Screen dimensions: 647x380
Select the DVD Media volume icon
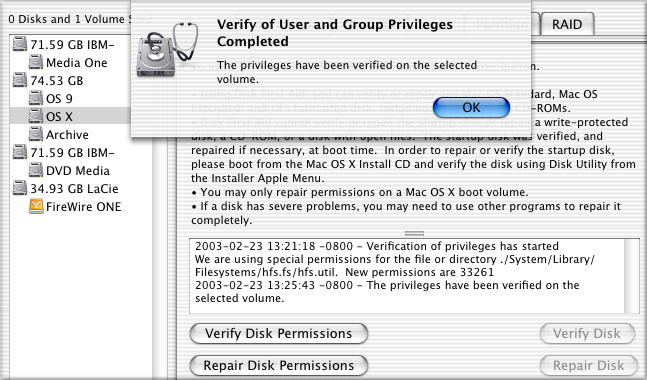[36, 170]
